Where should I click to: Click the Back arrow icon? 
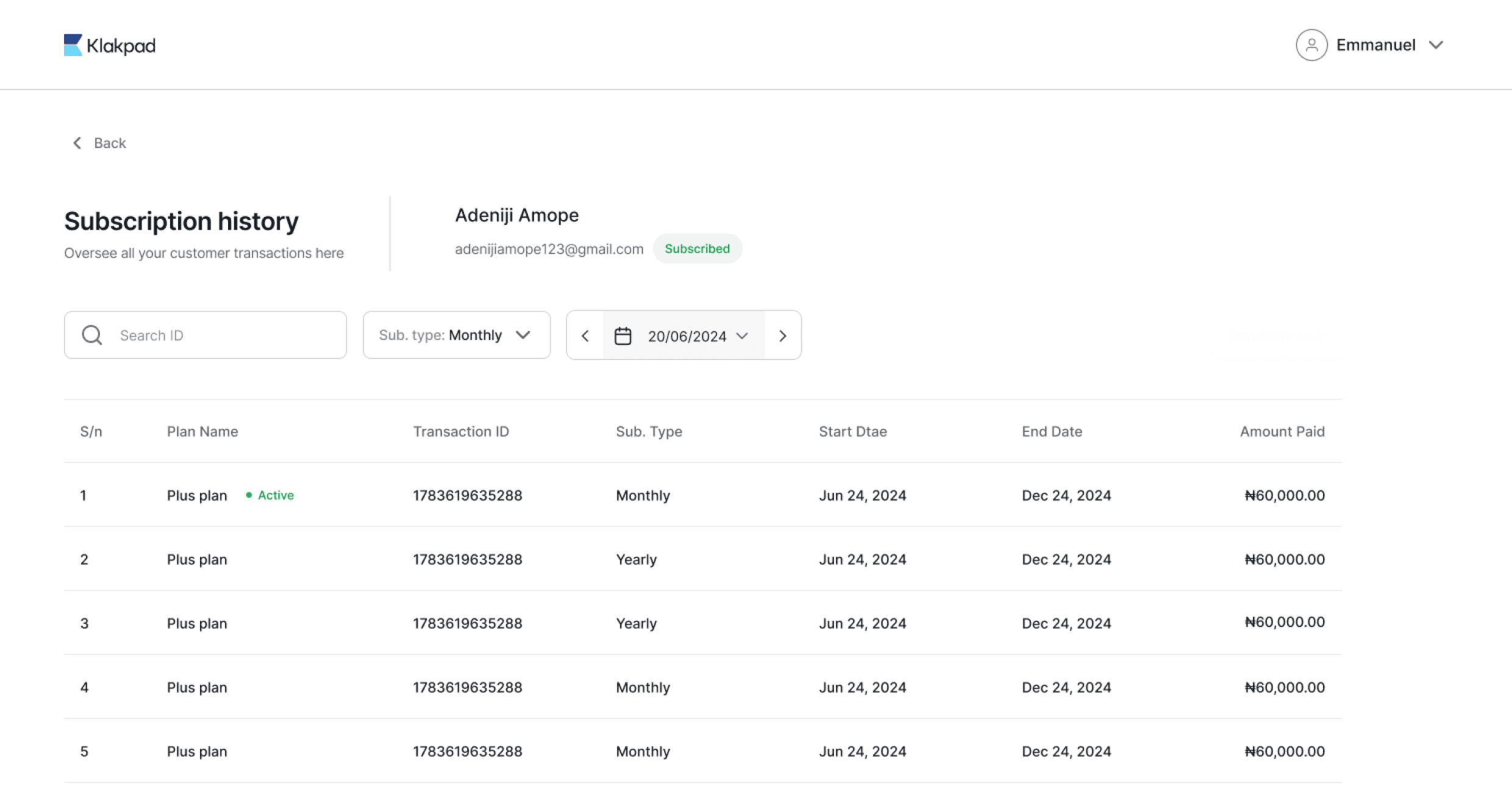coord(77,143)
